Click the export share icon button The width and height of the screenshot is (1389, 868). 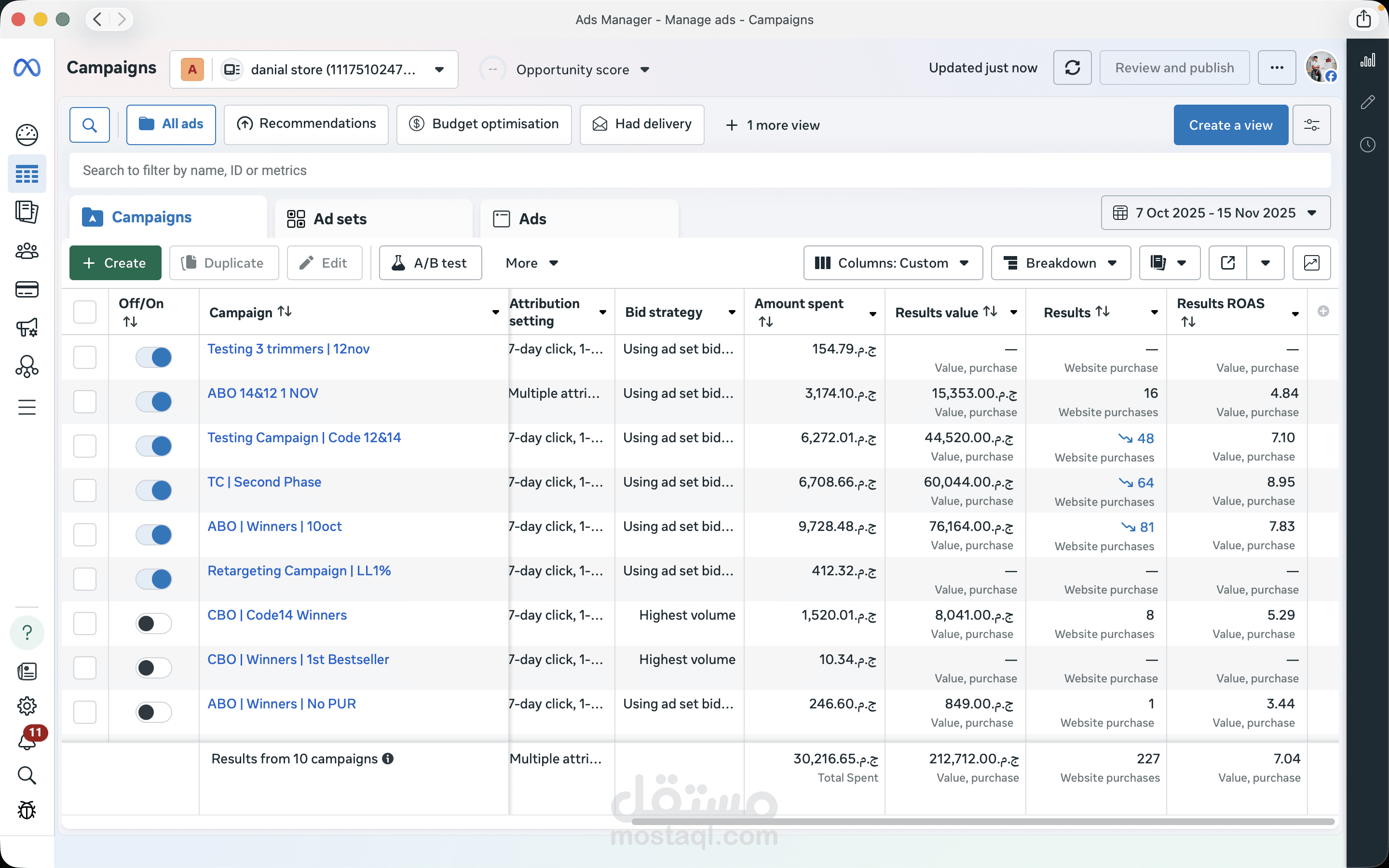coord(1228,263)
